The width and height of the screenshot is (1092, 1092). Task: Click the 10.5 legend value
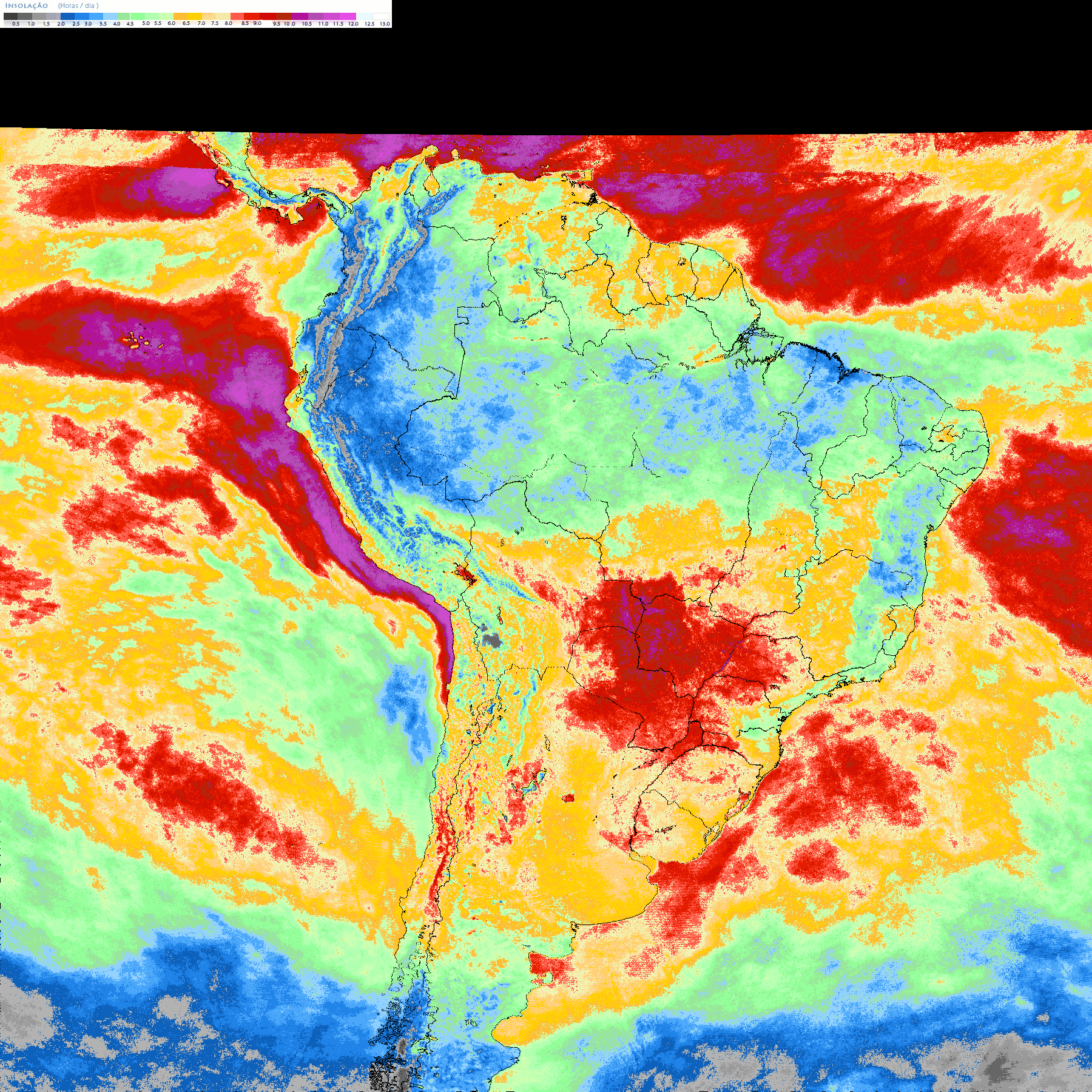[307, 24]
